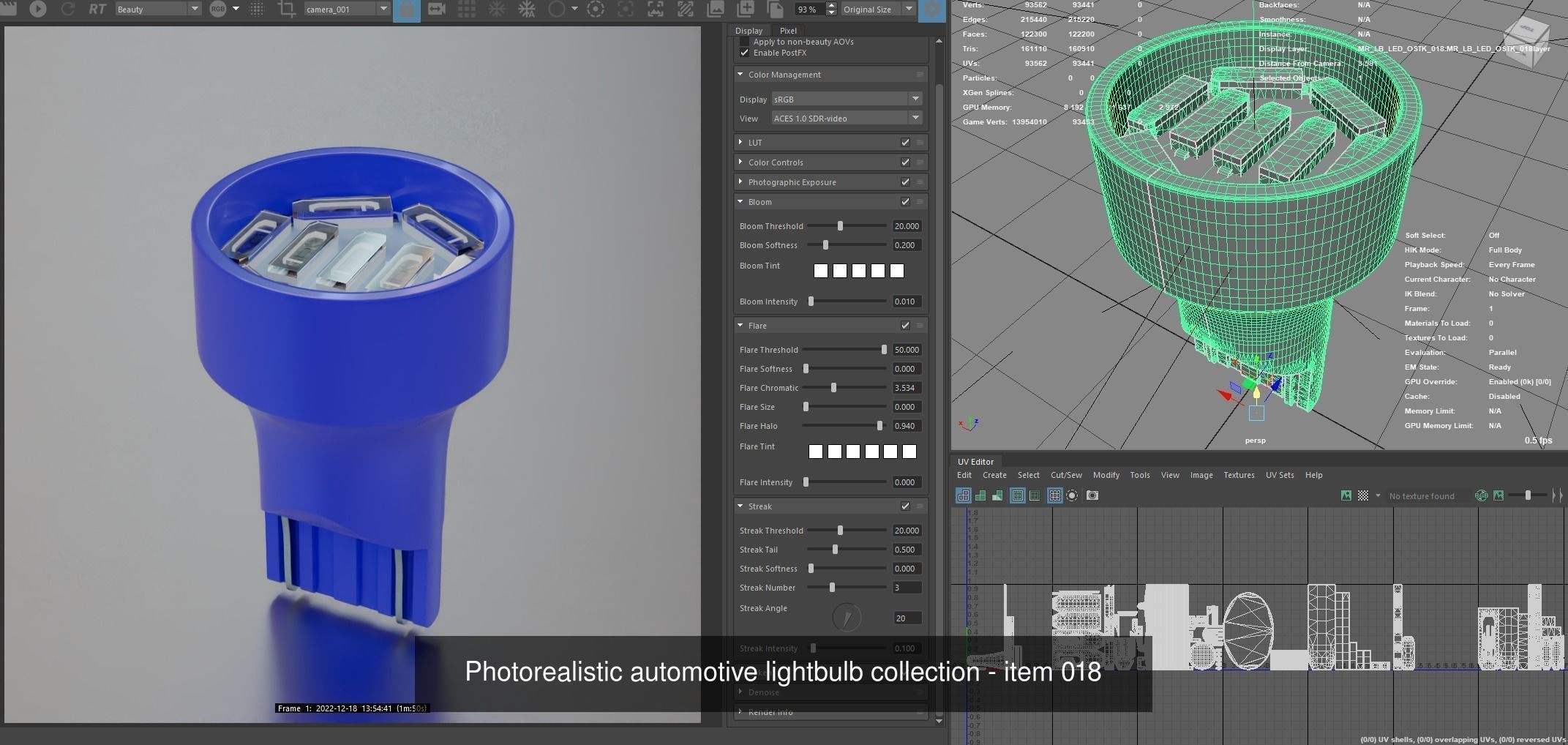Image resolution: width=1568 pixels, height=745 pixels.
Task: Open the Modify menu in UV Editor
Action: pyautogui.click(x=1106, y=475)
